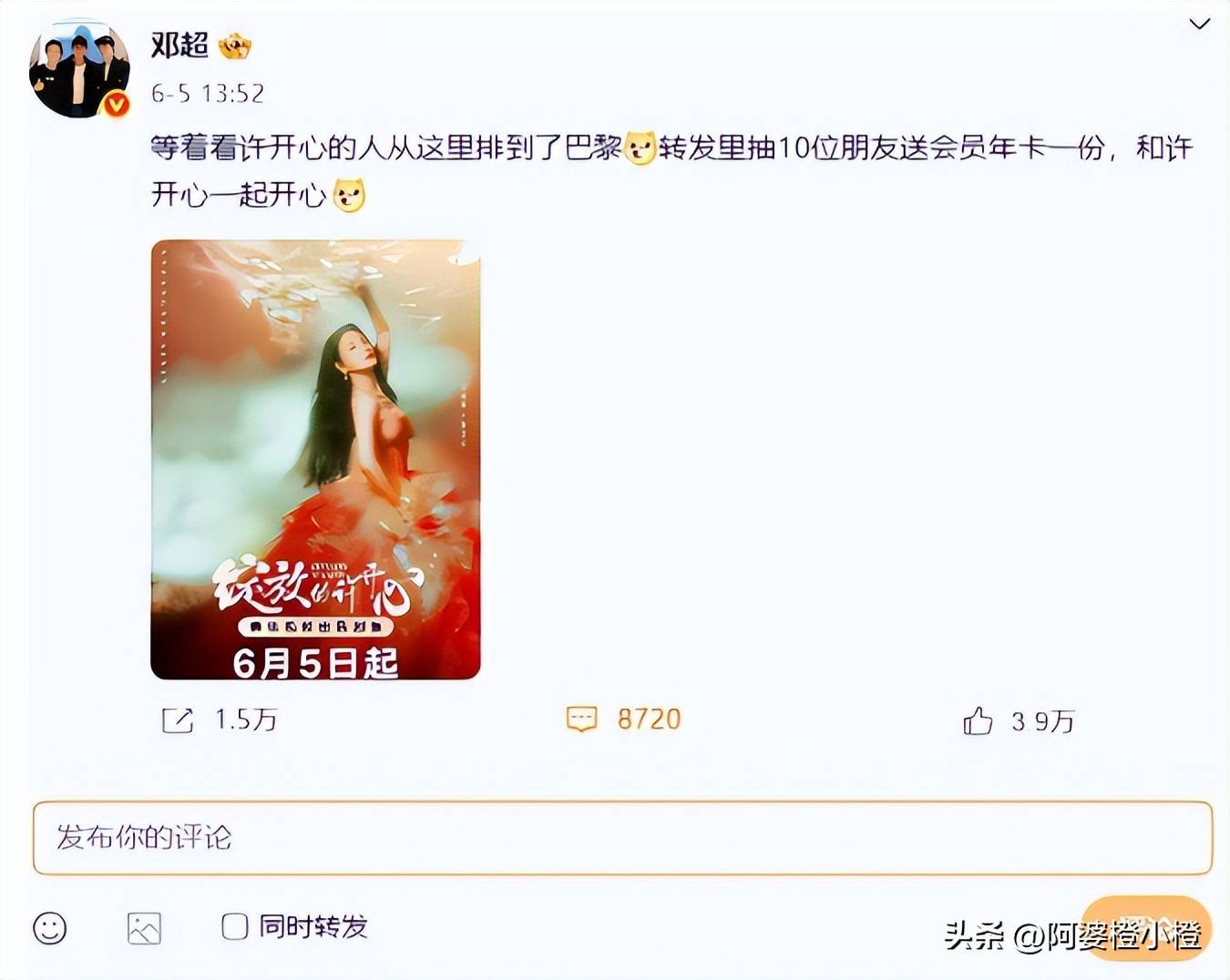Image resolution: width=1230 pixels, height=980 pixels.
Task: Click the doge emoji after 开心
Action: tap(349, 195)
